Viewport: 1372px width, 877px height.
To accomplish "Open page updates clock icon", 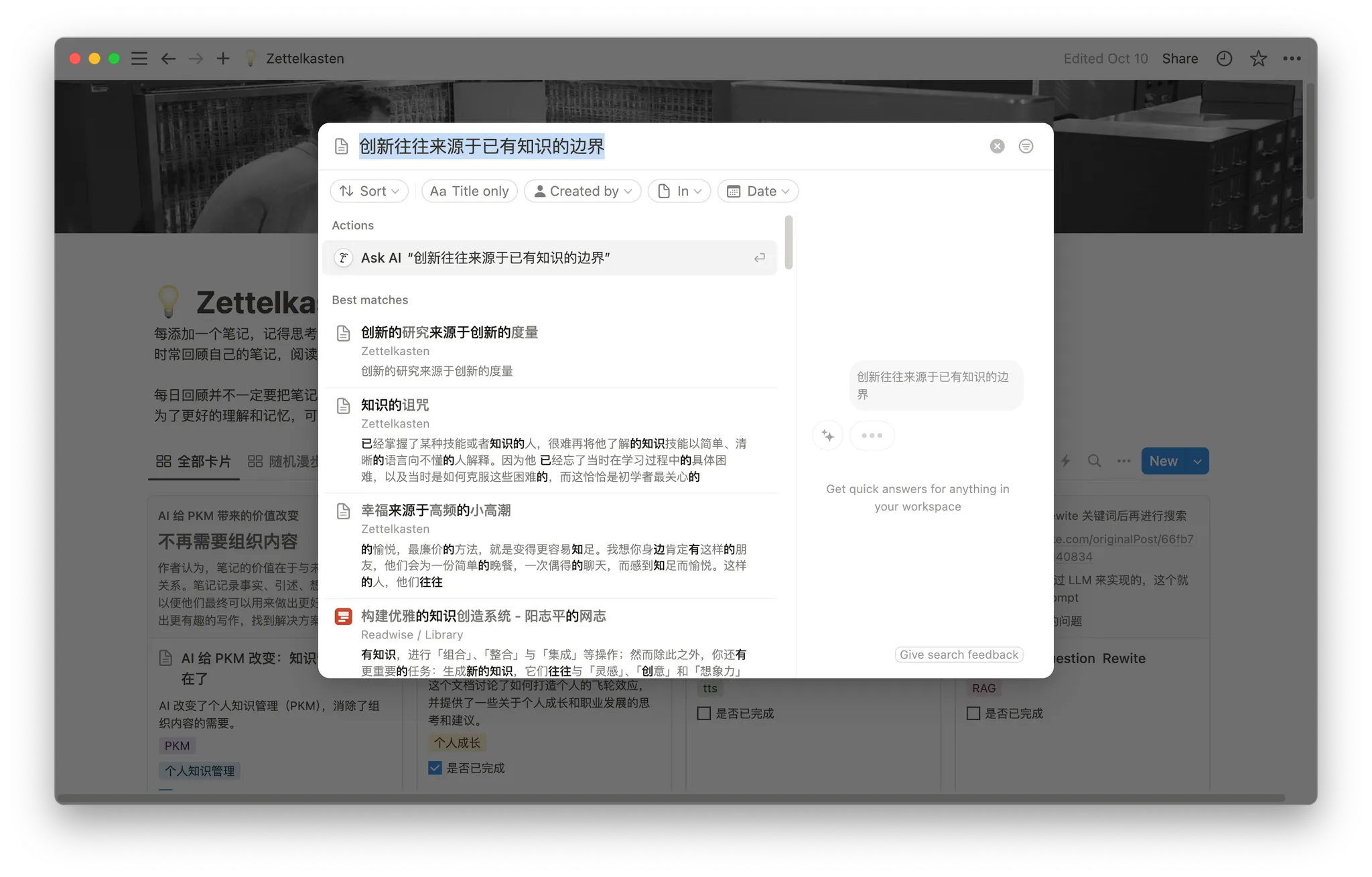I will [1224, 59].
